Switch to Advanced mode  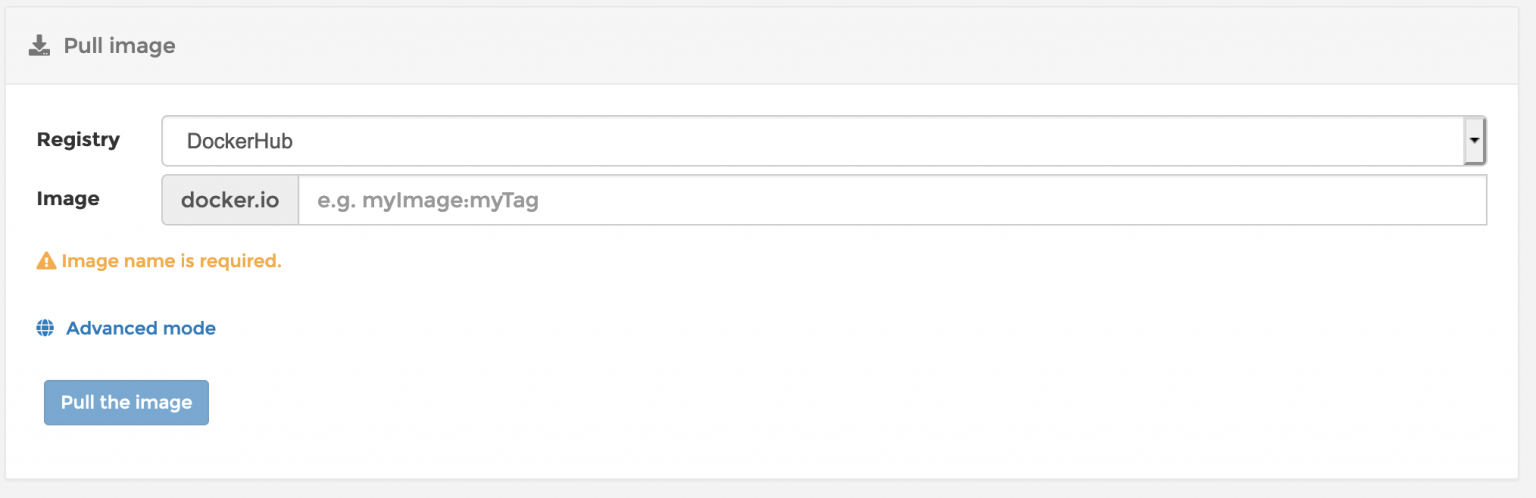tap(141, 328)
